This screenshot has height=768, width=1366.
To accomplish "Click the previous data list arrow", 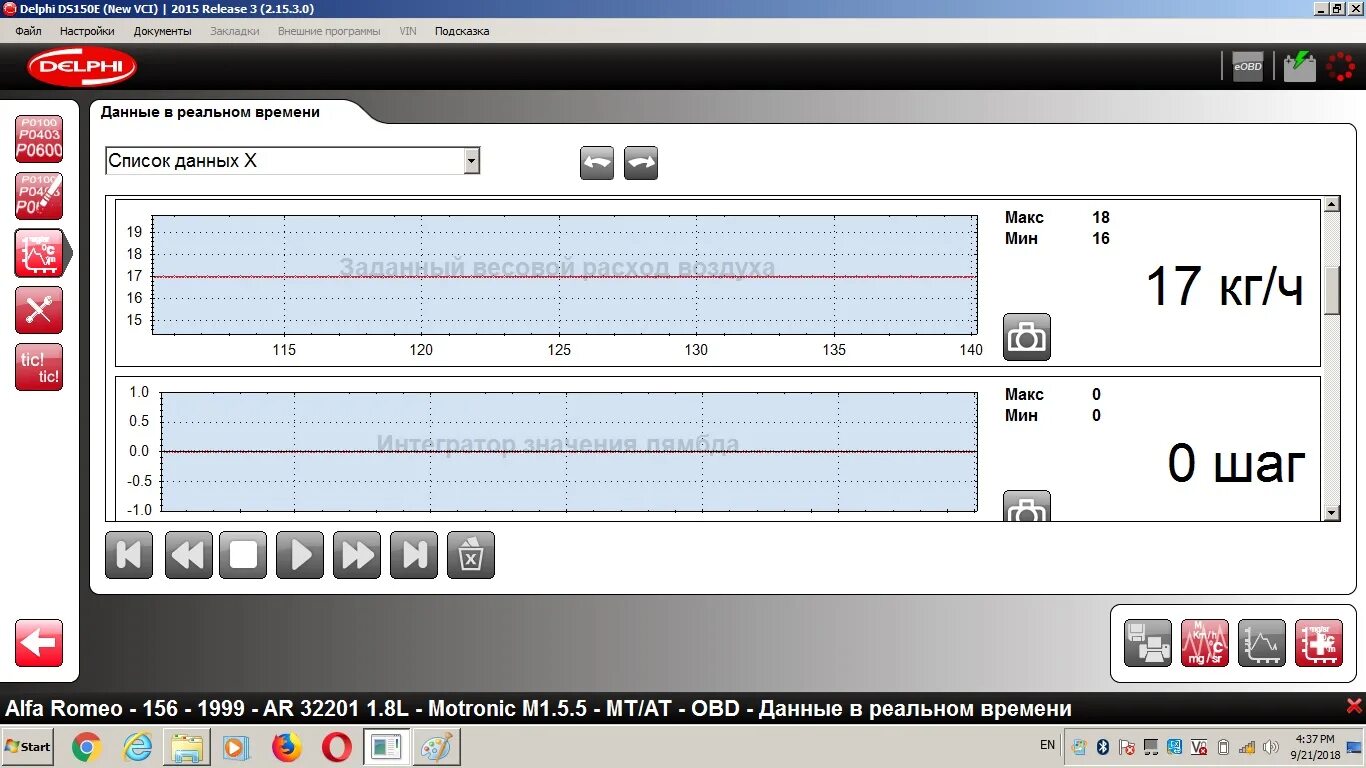I will pyautogui.click(x=597, y=163).
